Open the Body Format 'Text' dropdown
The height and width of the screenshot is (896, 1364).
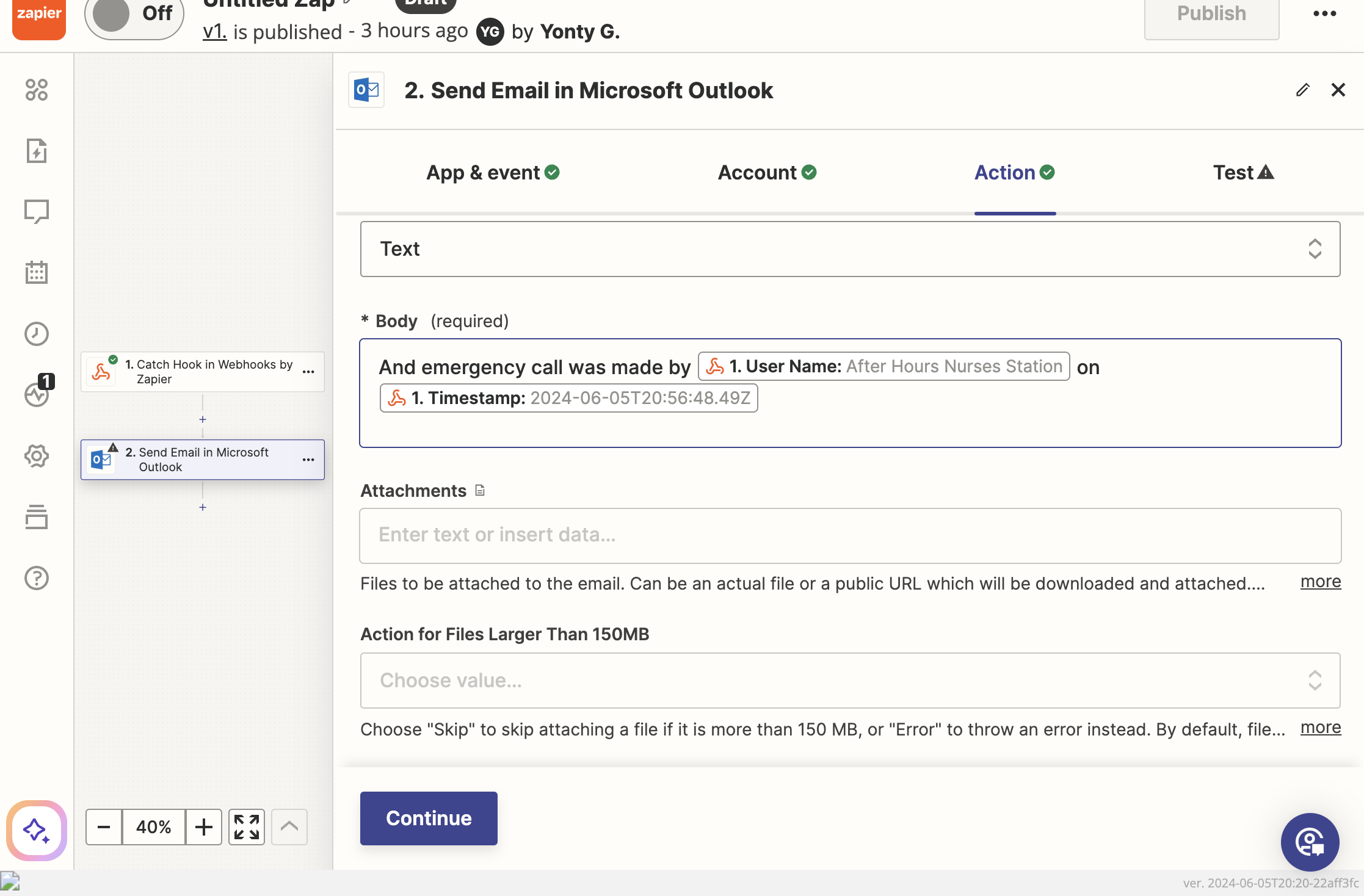click(850, 249)
